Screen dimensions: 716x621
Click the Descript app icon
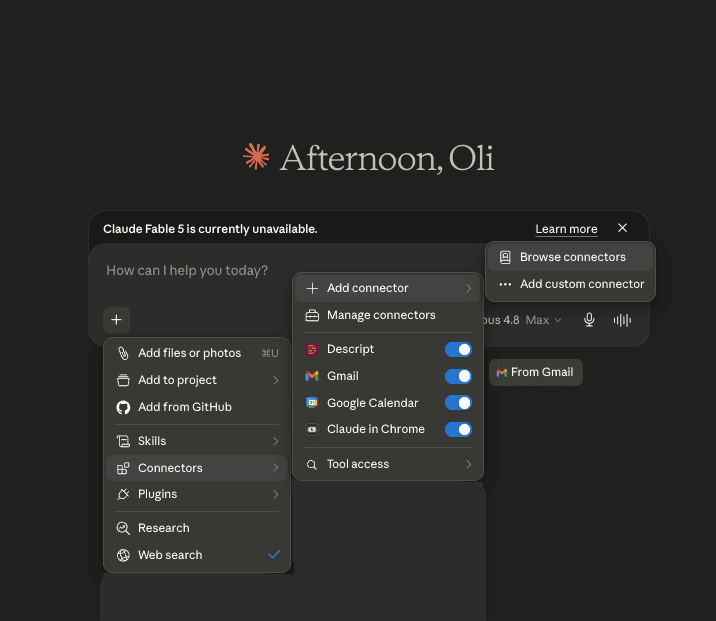pyautogui.click(x=312, y=349)
